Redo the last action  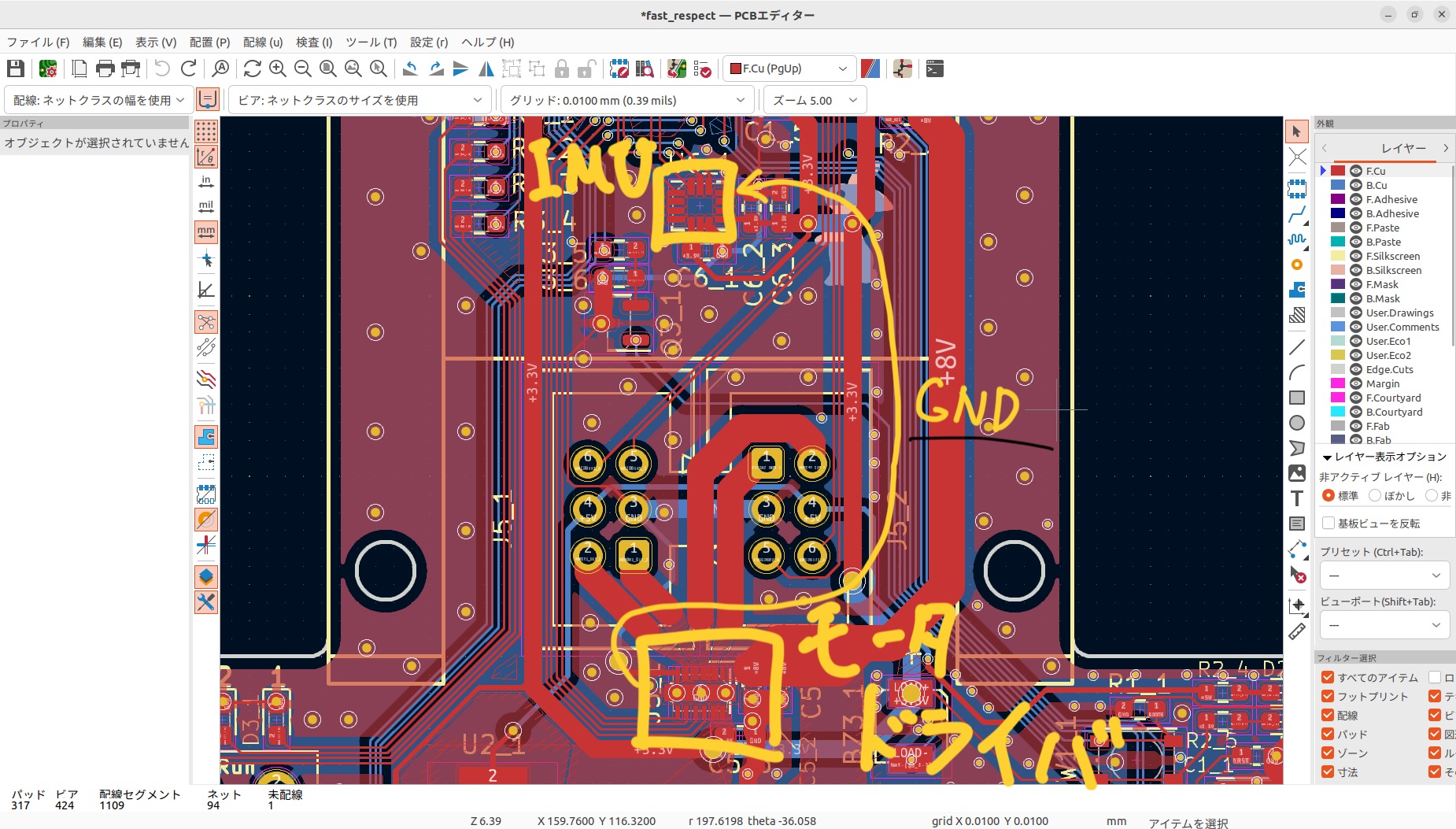point(189,69)
